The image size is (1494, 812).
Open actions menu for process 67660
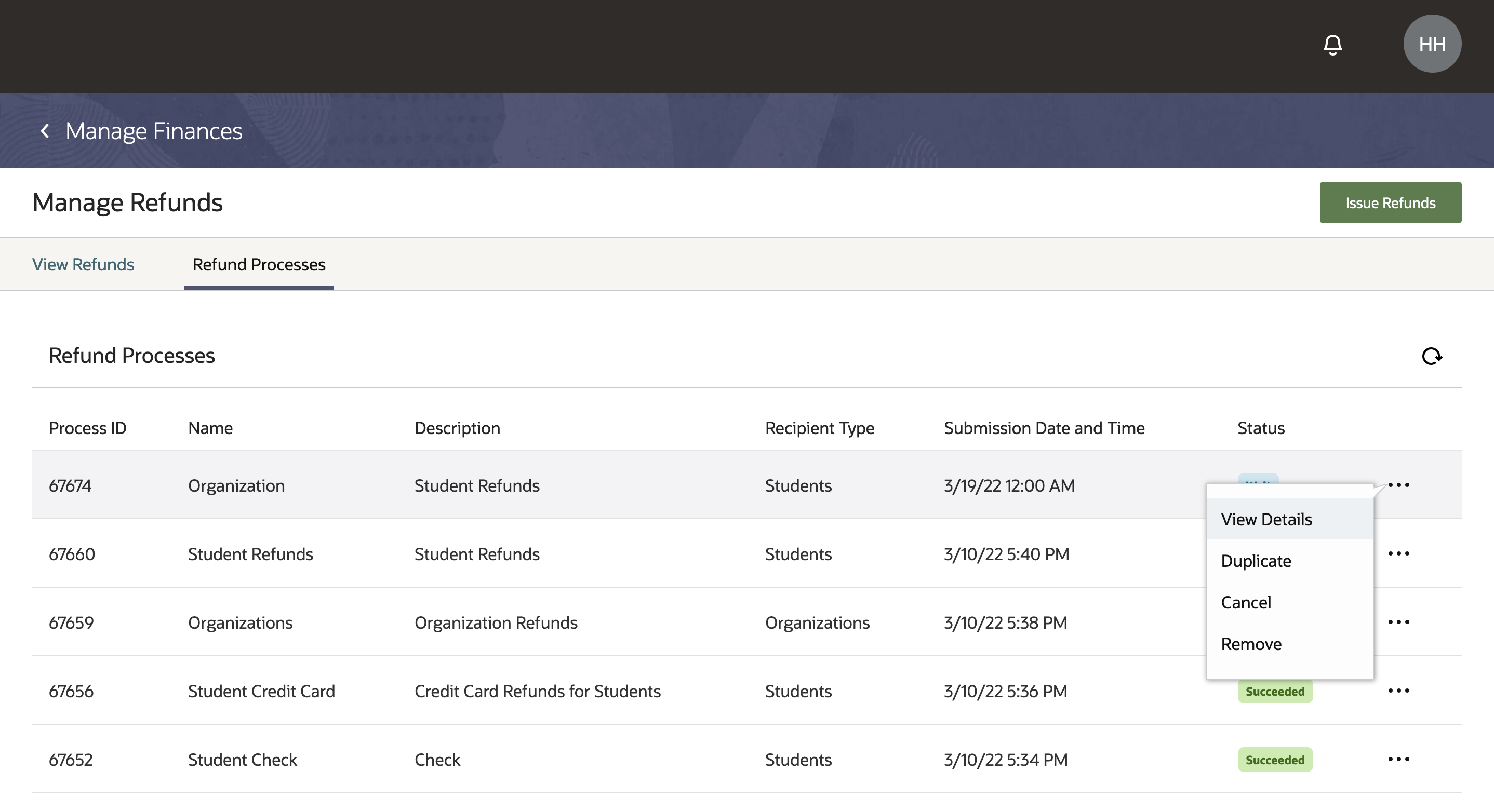click(x=1398, y=553)
